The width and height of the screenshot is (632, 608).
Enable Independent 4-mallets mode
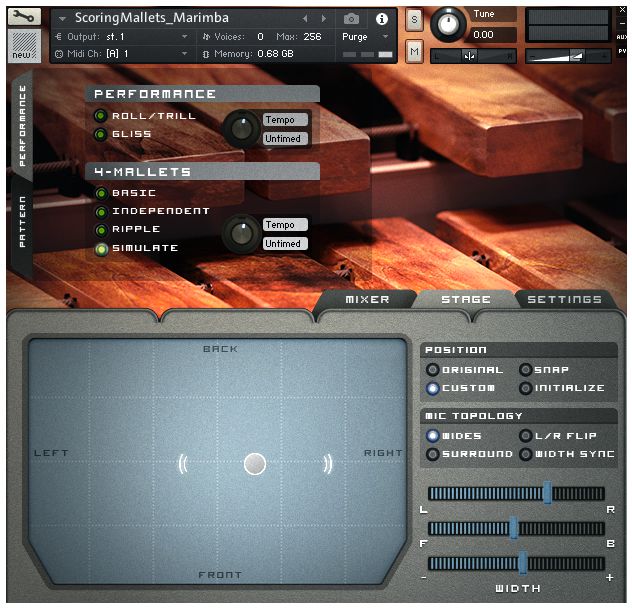point(101,212)
